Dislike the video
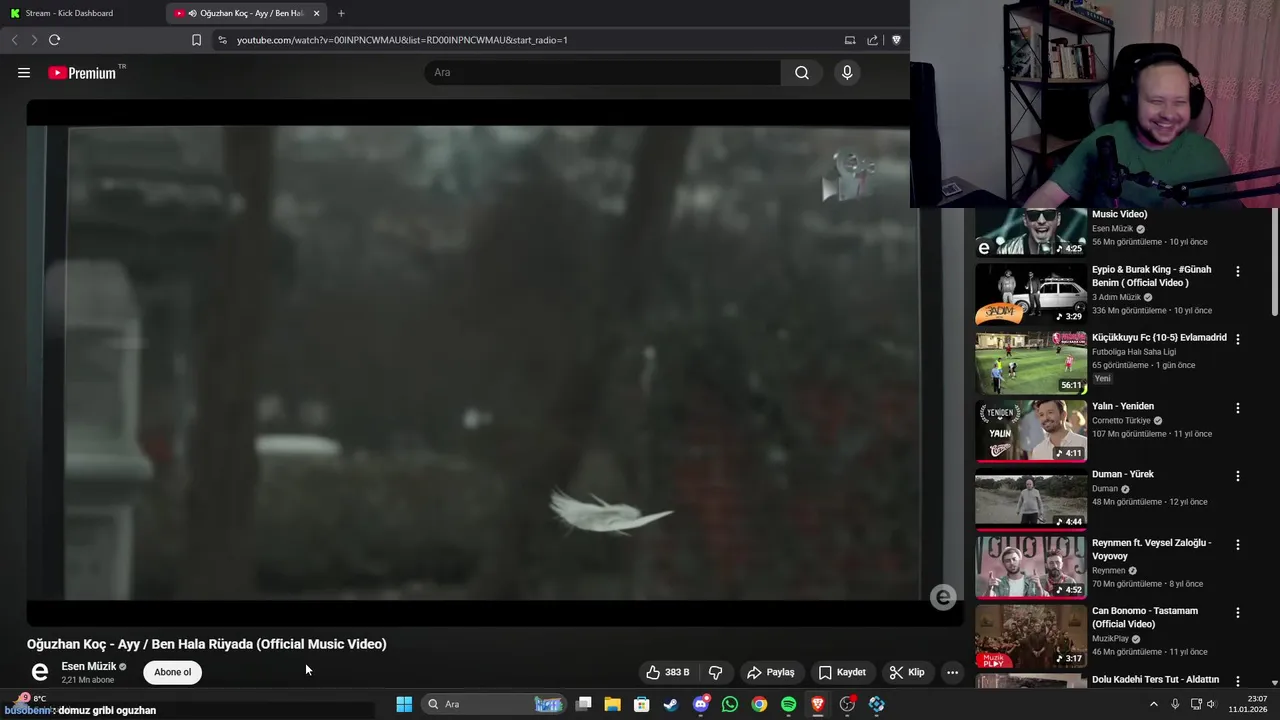This screenshot has height=720, width=1280. tap(716, 672)
